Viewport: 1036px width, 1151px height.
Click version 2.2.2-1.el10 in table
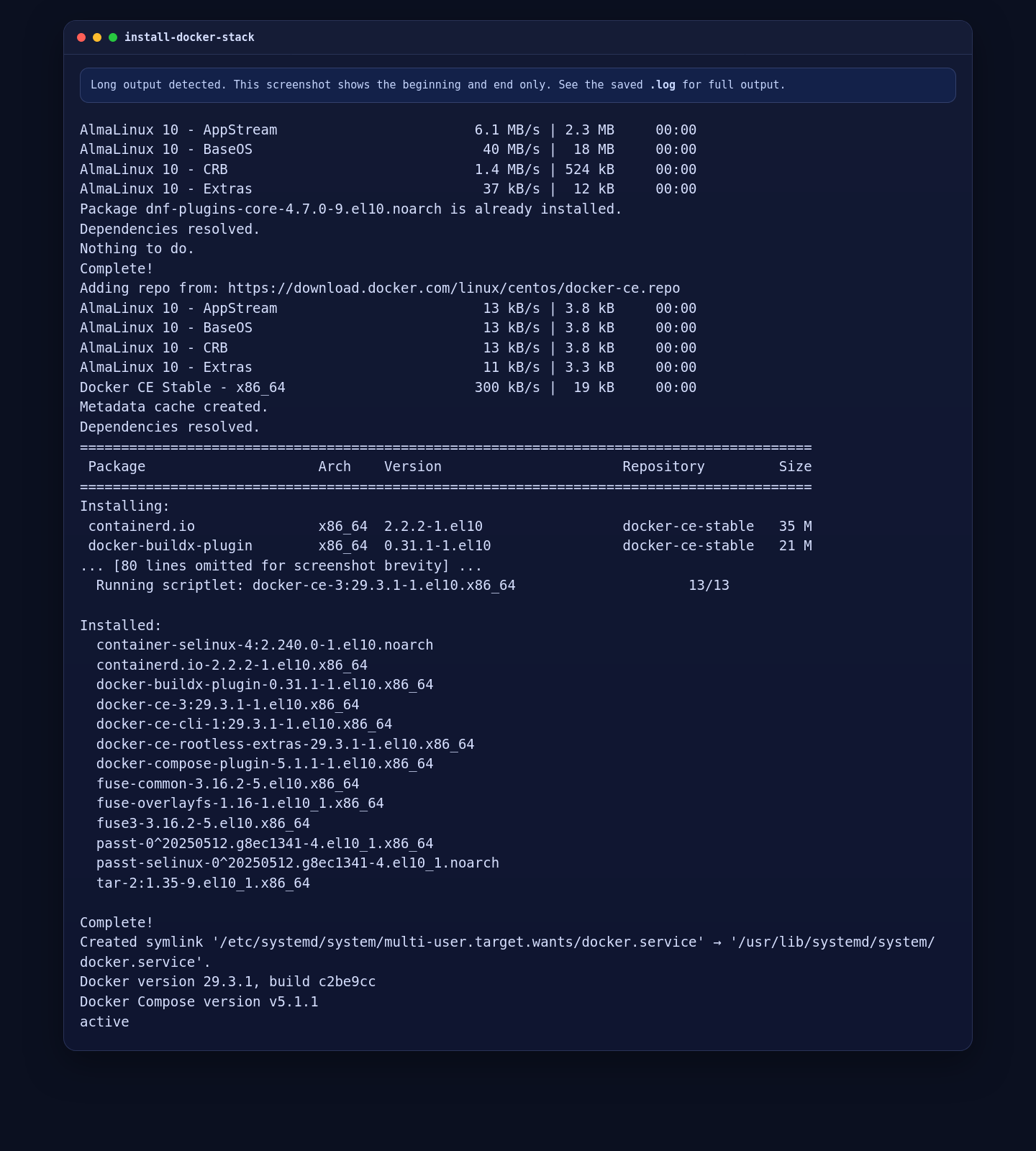point(434,527)
